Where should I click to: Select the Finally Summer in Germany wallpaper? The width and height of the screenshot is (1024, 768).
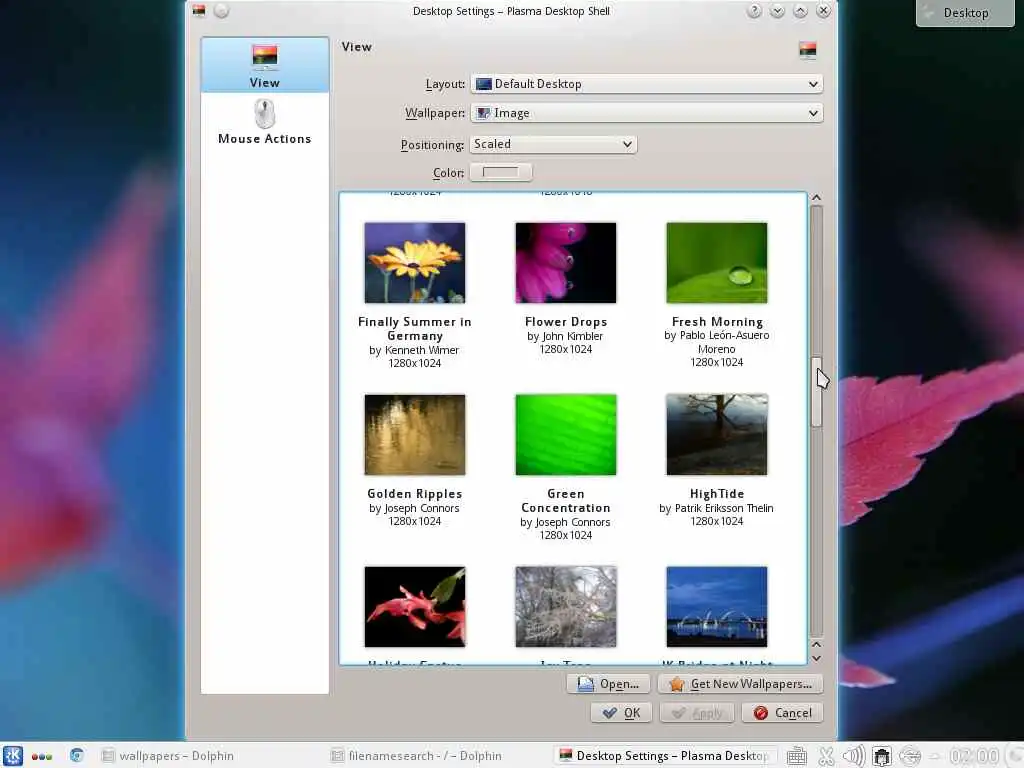pyautogui.click(x=415, y=263)
